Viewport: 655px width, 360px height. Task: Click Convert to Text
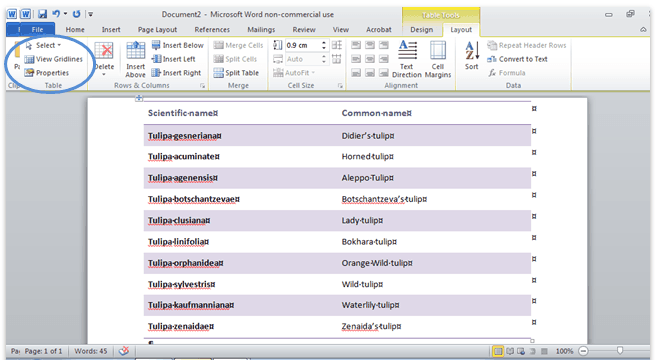click(x=518, y=59)
